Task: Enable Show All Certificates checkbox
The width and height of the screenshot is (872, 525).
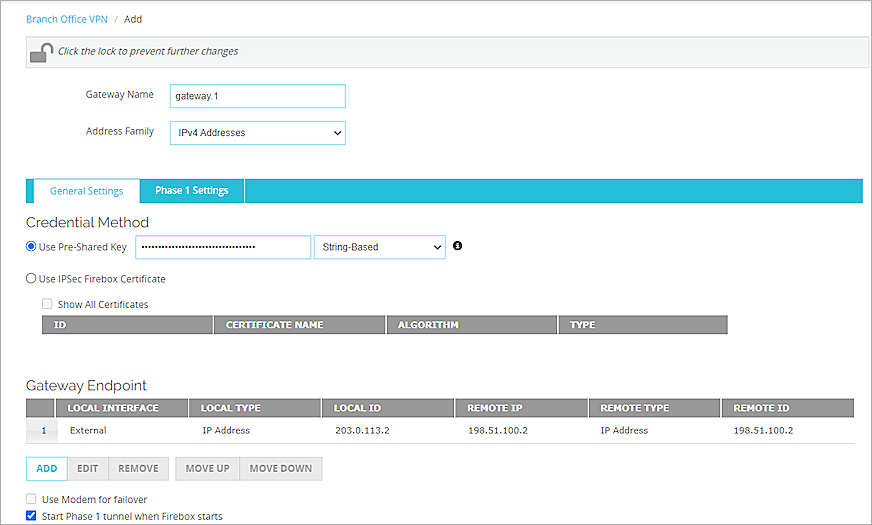Action: tap(47, 304)
